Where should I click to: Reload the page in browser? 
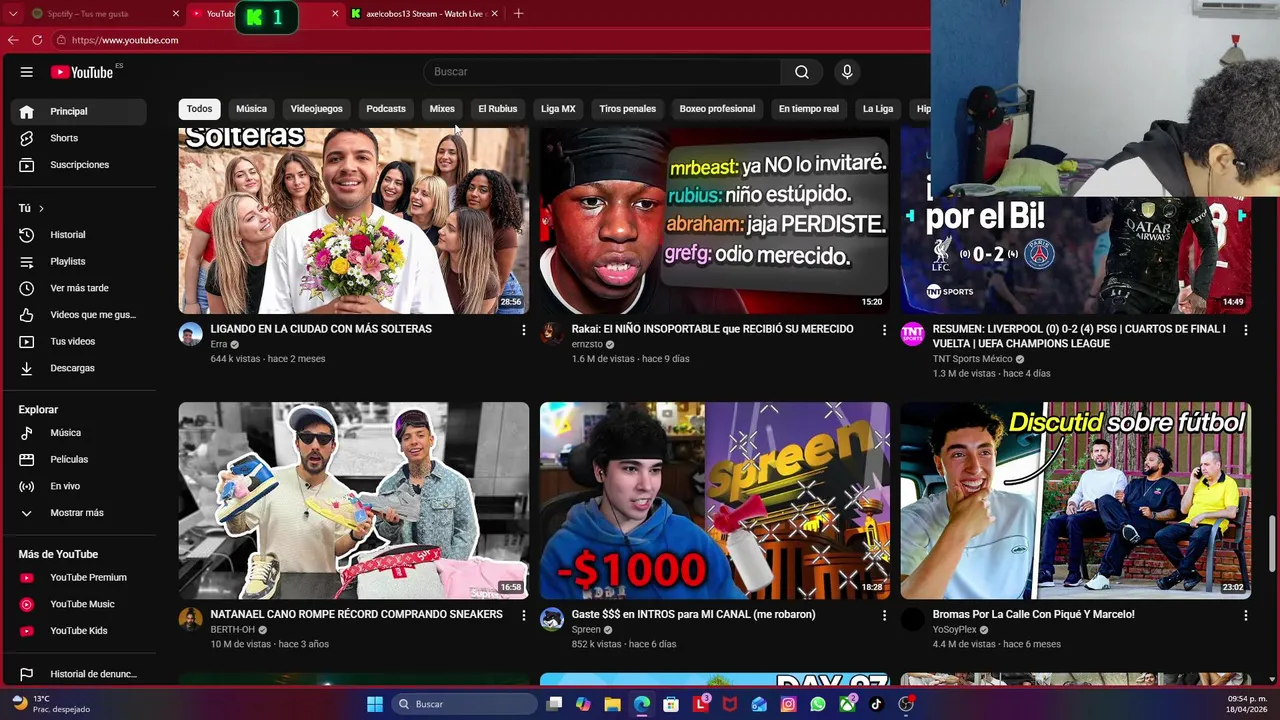(x=37, y=40)
